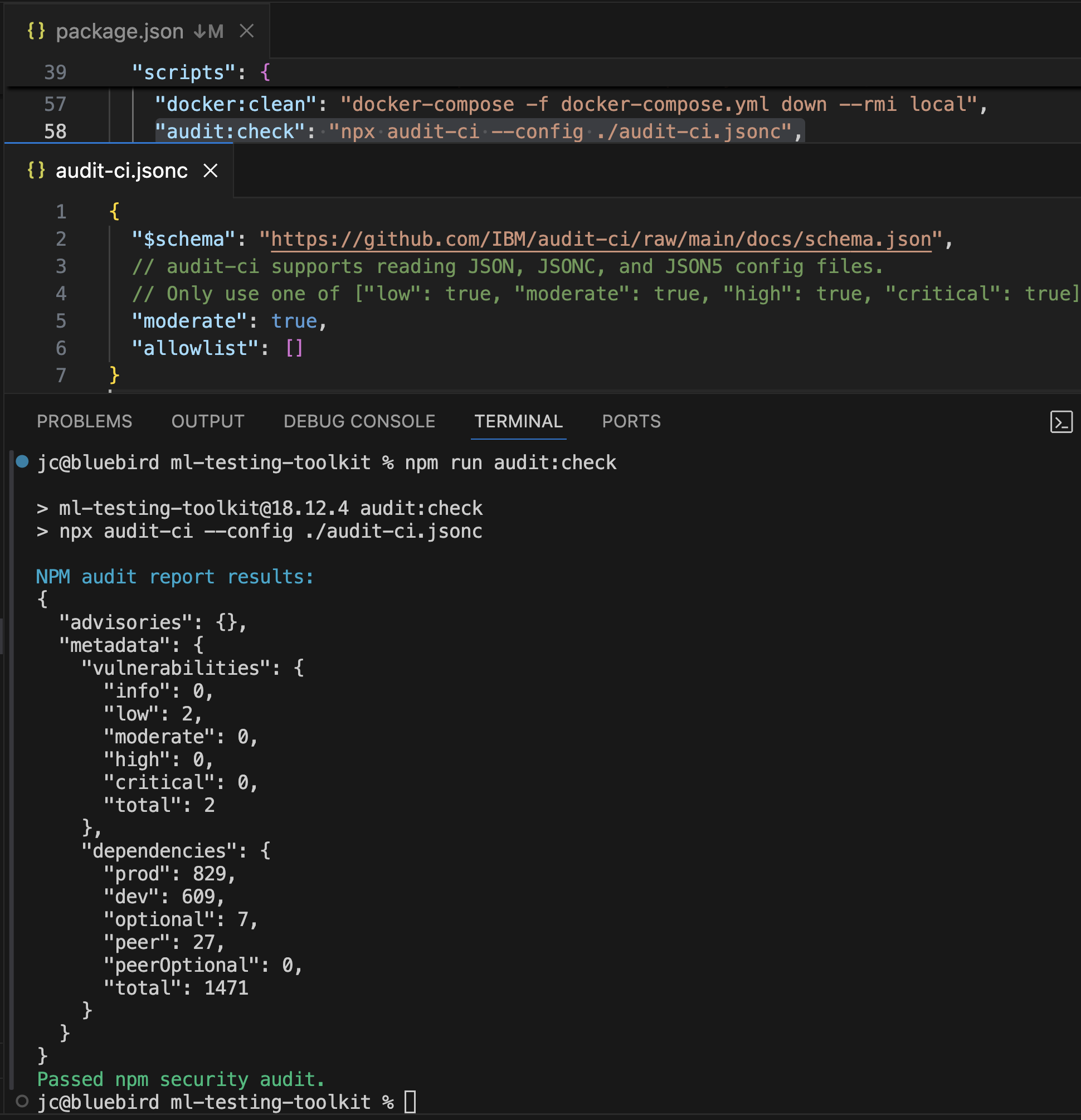Click the "critical": 0 line in terminal

point(181,782)
